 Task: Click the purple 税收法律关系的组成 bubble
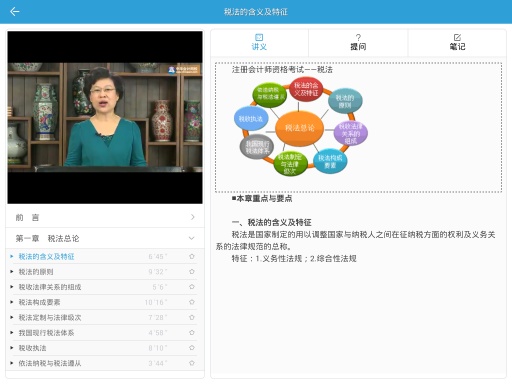tap(351, 133)
